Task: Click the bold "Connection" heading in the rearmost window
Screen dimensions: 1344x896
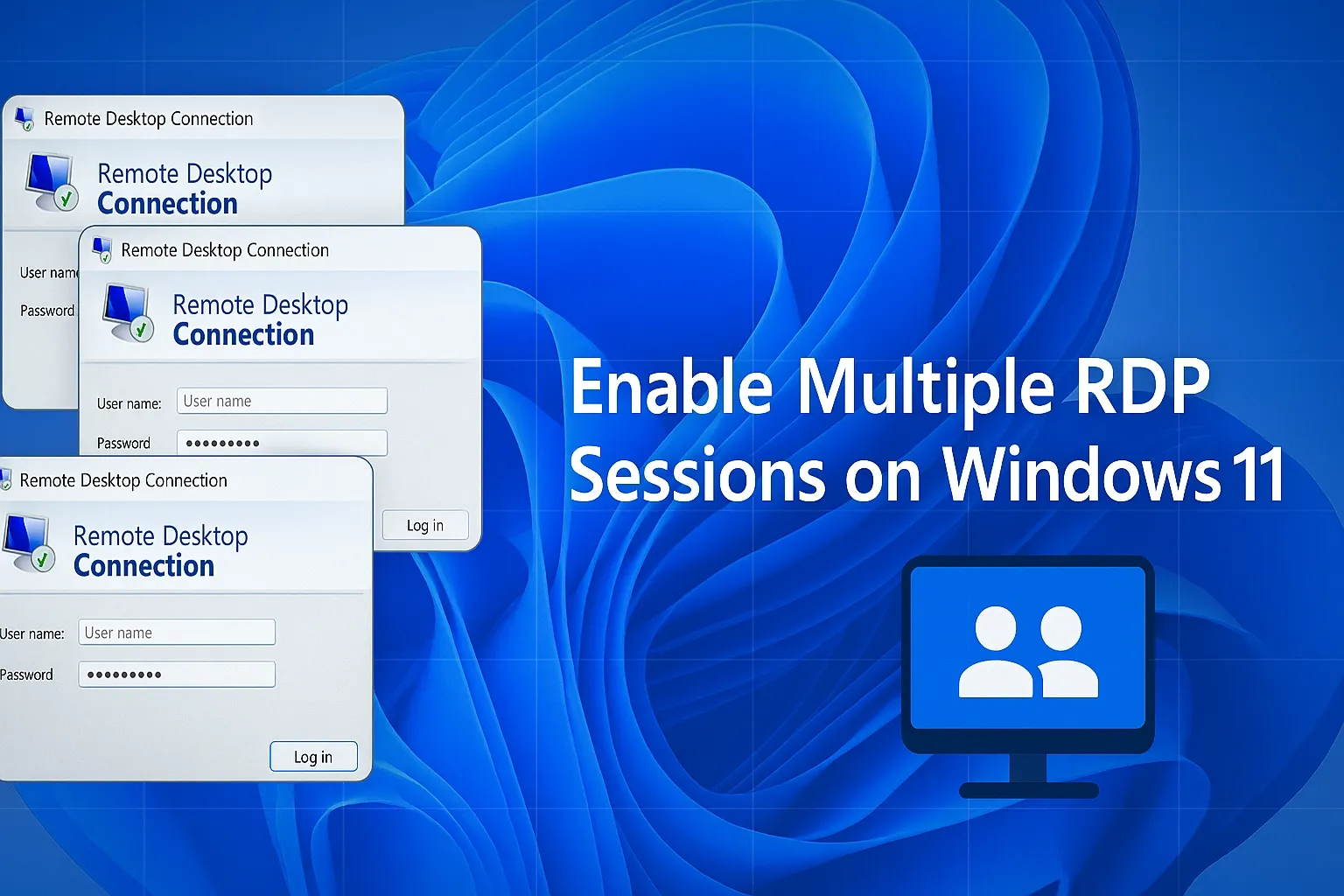Action: click(168, 204)
